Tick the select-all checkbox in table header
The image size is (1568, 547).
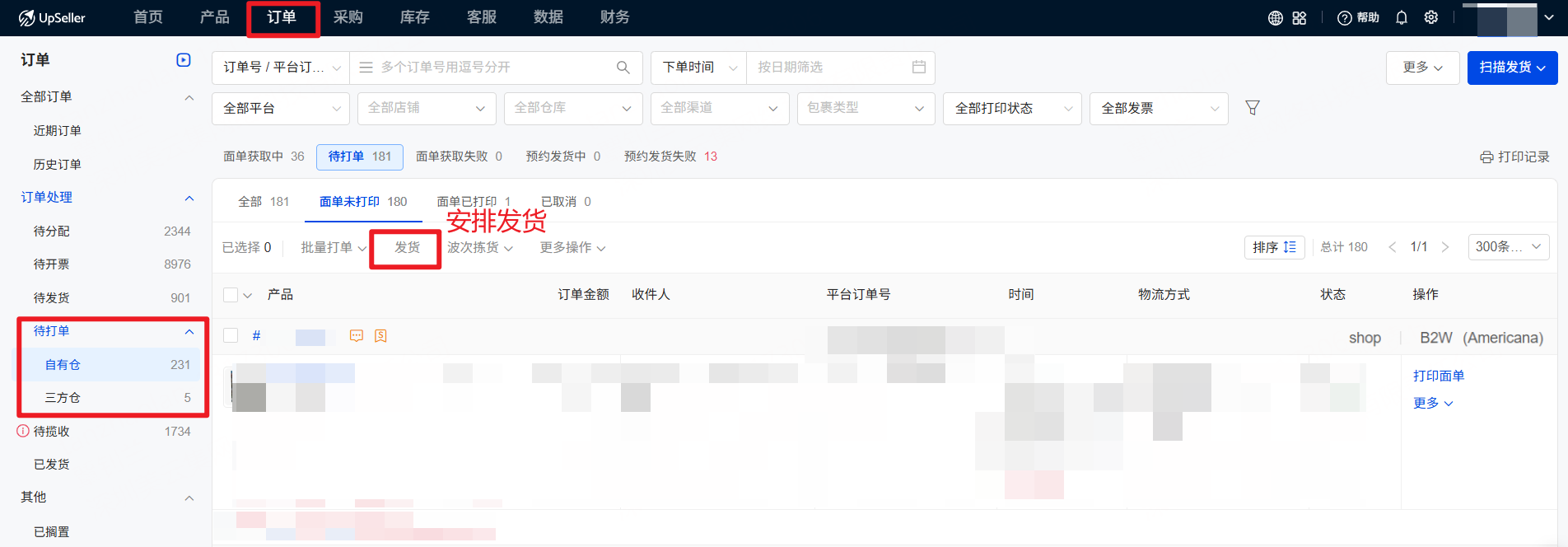point(231,295)
